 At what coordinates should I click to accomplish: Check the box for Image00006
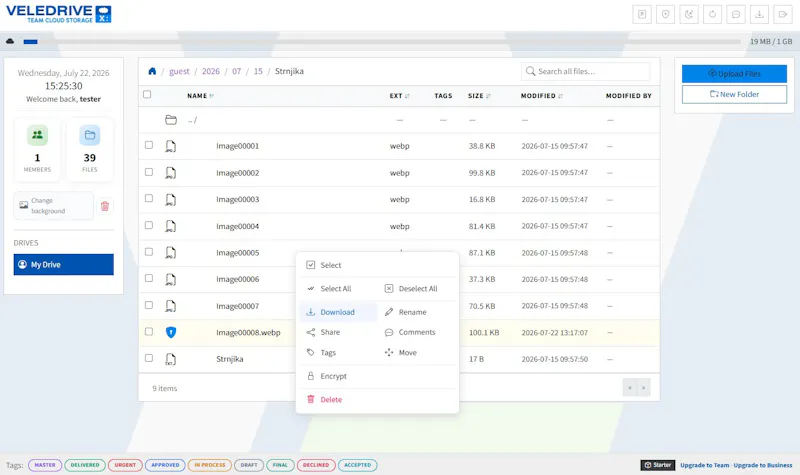[x=148, y=278]
